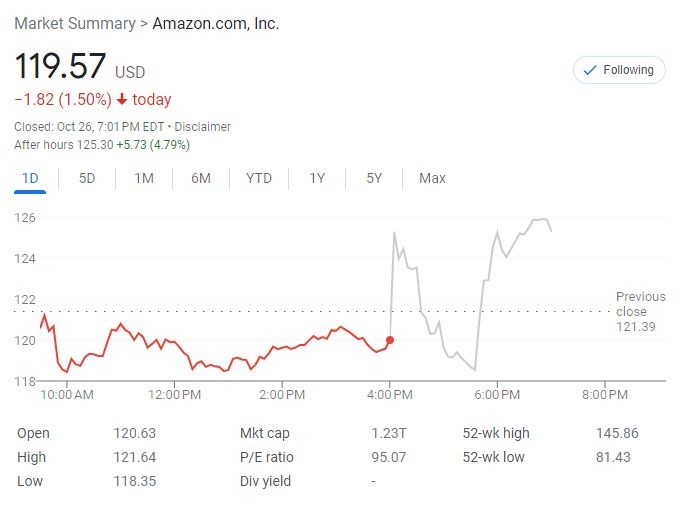Show the 1M price chart
Image resolution: width=699 pixels, height=506 pixels.
point(144,179)
